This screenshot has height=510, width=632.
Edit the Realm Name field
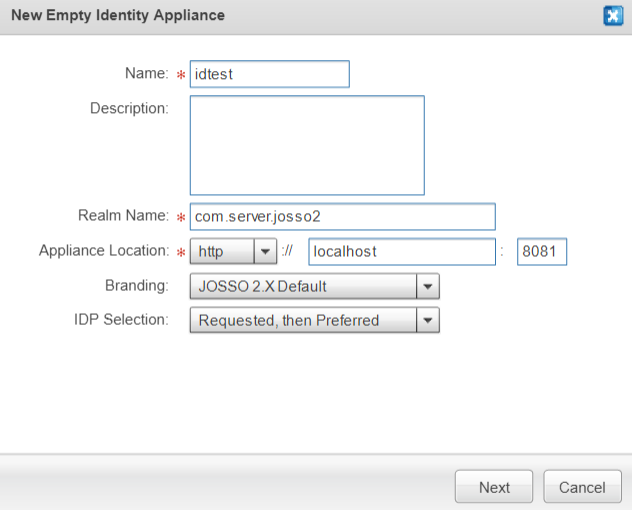pos(343,216)
